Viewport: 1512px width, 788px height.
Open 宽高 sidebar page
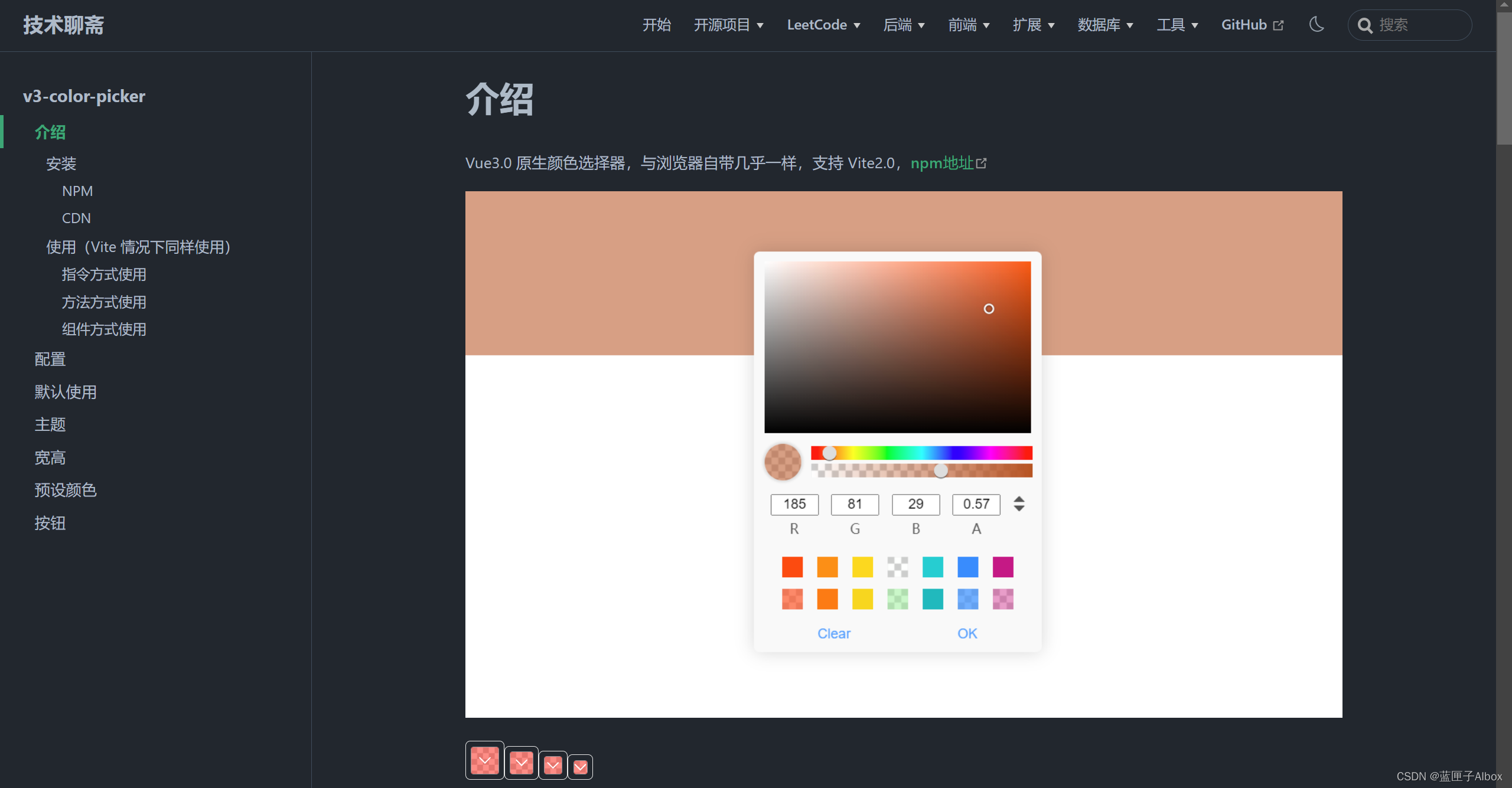pos(50,457)
